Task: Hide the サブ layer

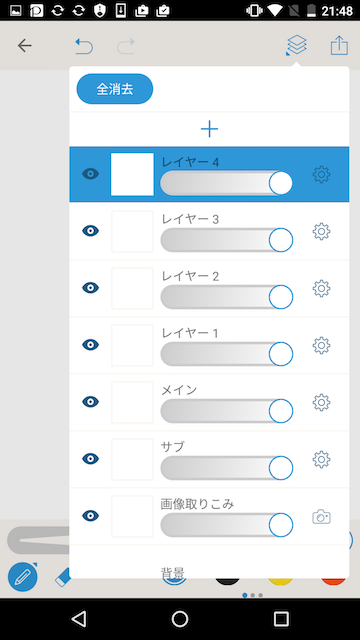Action: click(x=91, y=459)
